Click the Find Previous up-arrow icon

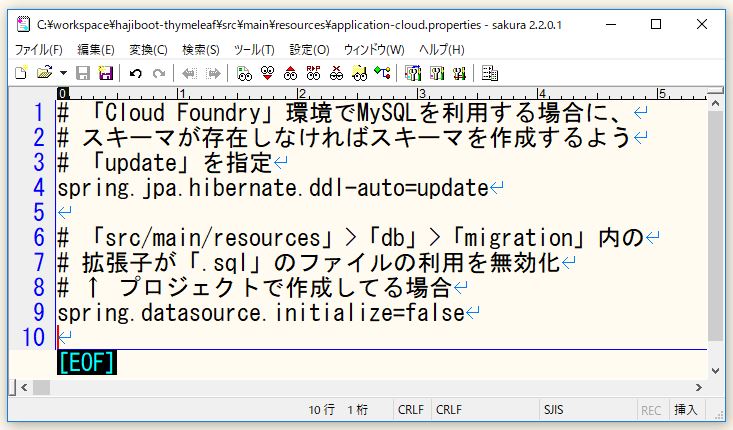[x=290, y=73]
